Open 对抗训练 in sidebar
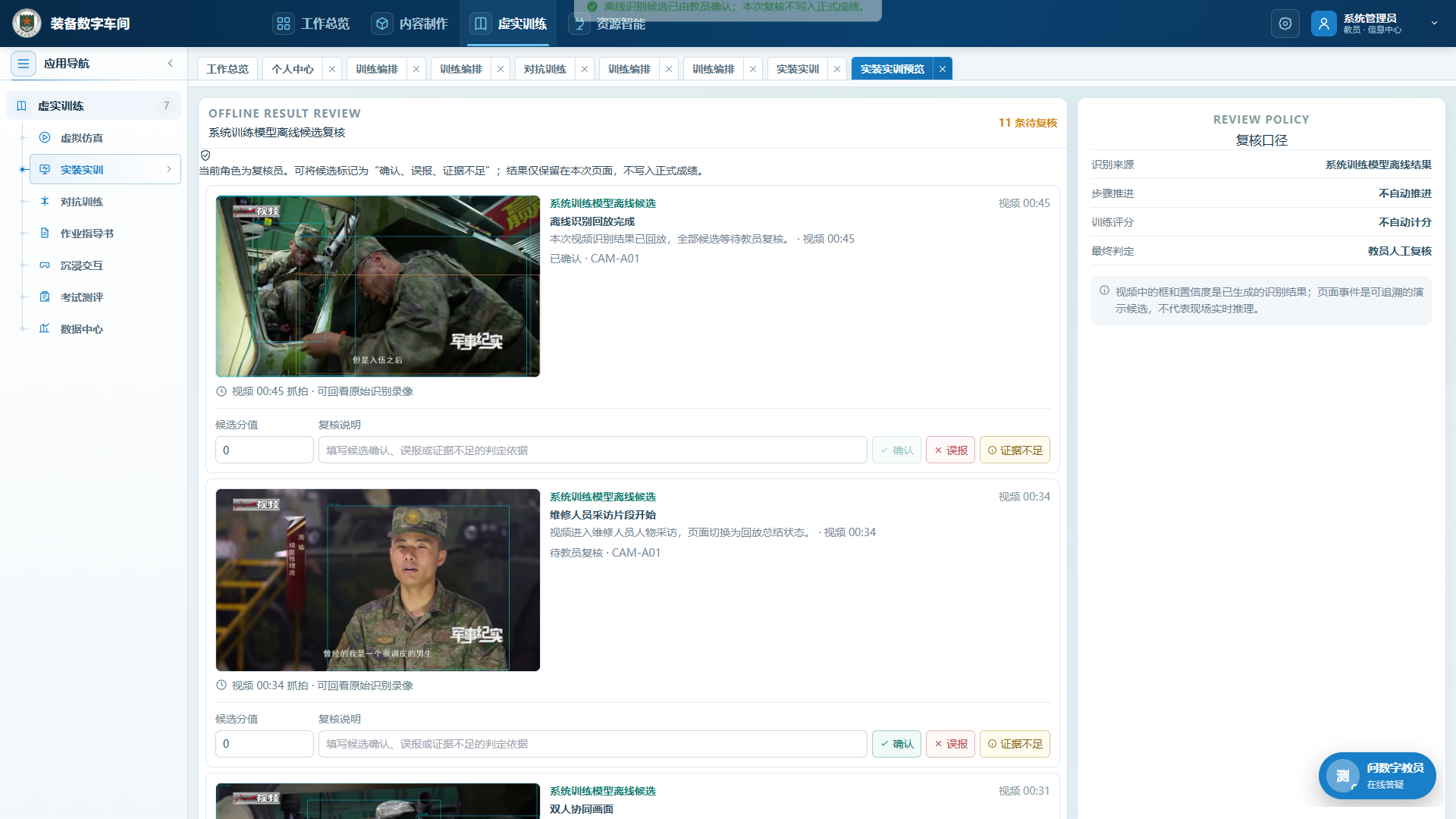Image resolution: width=1456 pixels, height=819 pixels. pos(105,202)
